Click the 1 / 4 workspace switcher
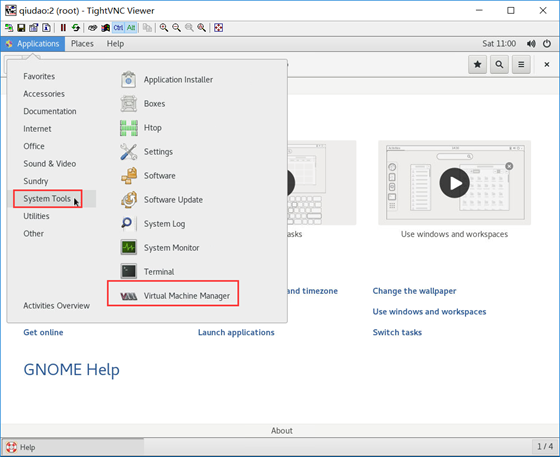The image size is (560, 457). pyautogui.click(x=545, y=447)
